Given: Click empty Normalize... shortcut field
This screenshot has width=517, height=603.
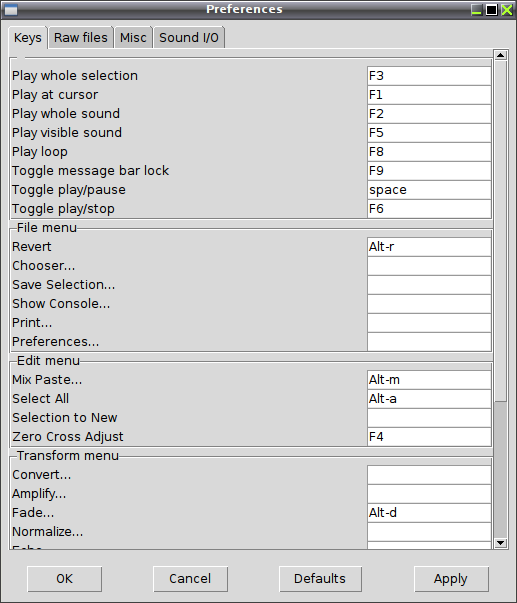Looking at the screenshot, I should pyautogui.click(x=429, y=532).
